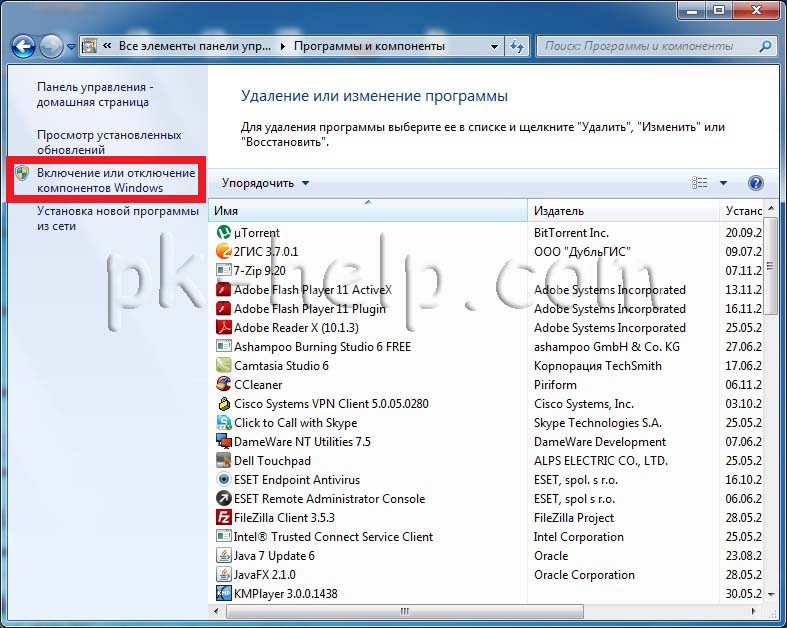Select the Adobe Reader X icon
Screen dimensions: 787x628
coord(223,327)
